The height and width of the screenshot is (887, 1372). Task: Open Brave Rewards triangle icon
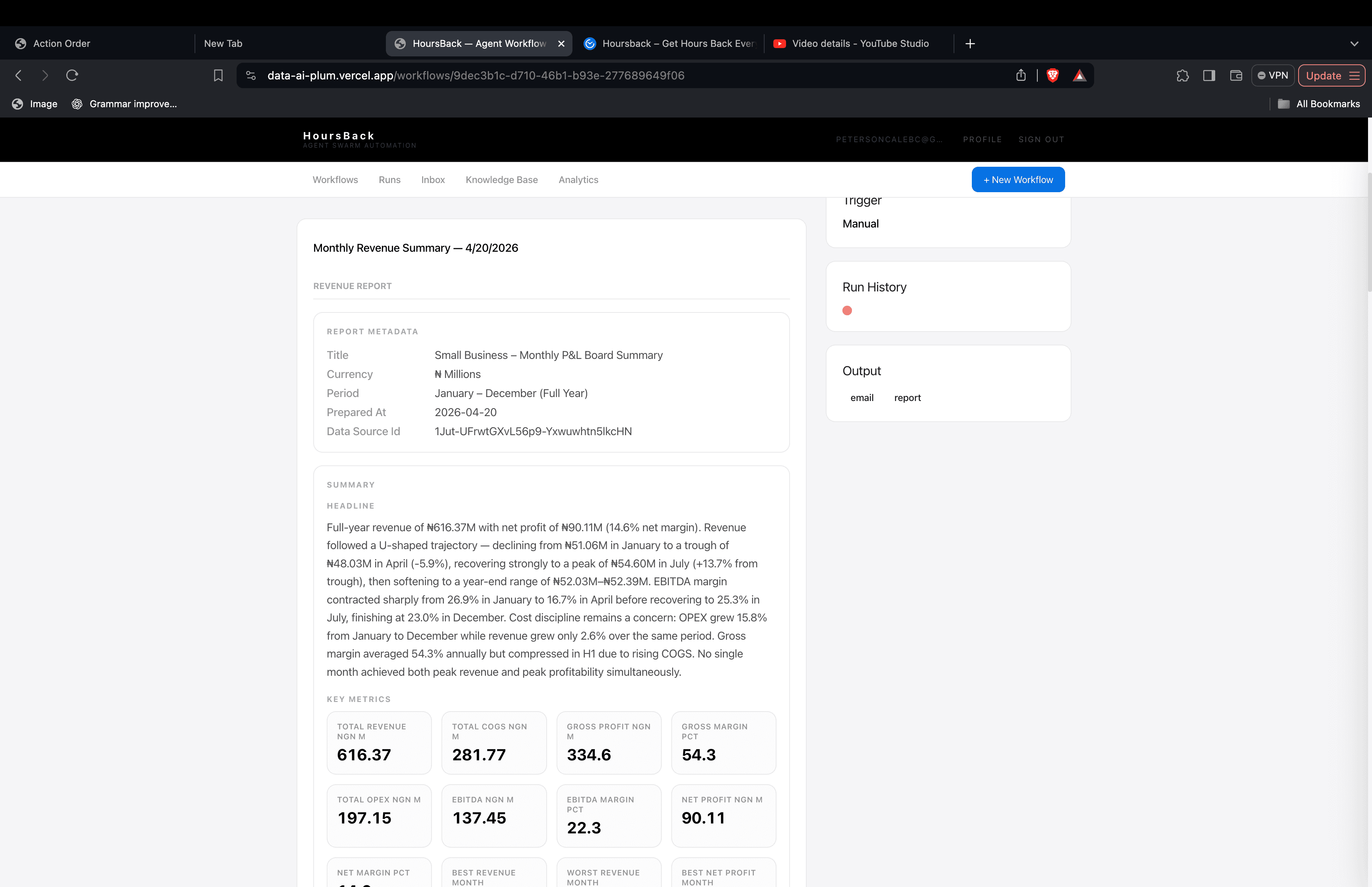[x=1079, y=75]
